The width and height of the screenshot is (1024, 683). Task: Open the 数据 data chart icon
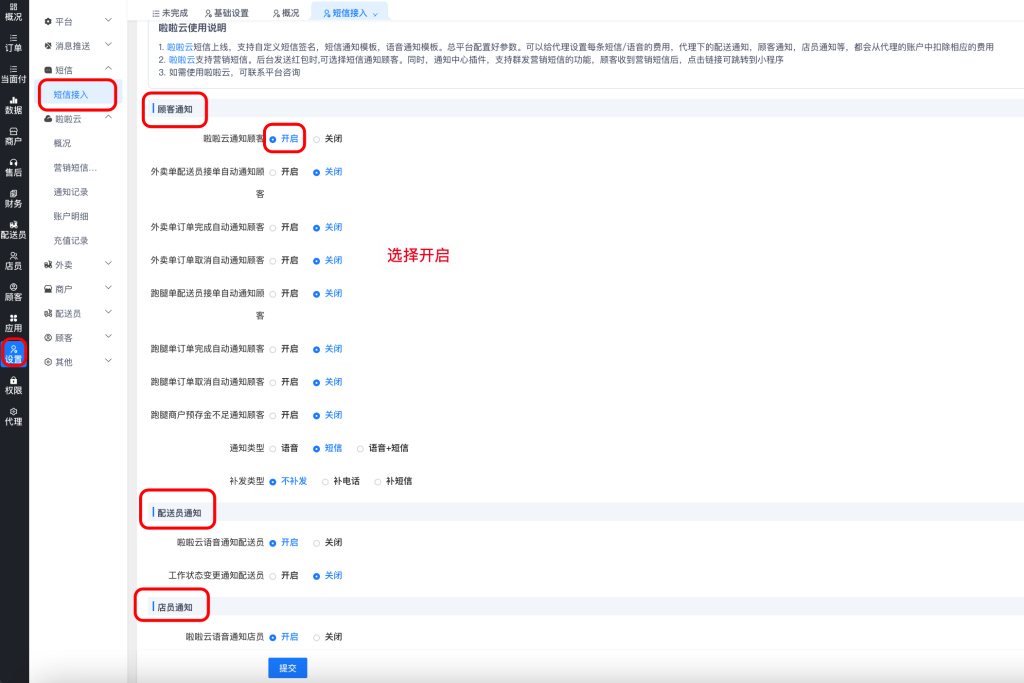(x=13, y=104)
